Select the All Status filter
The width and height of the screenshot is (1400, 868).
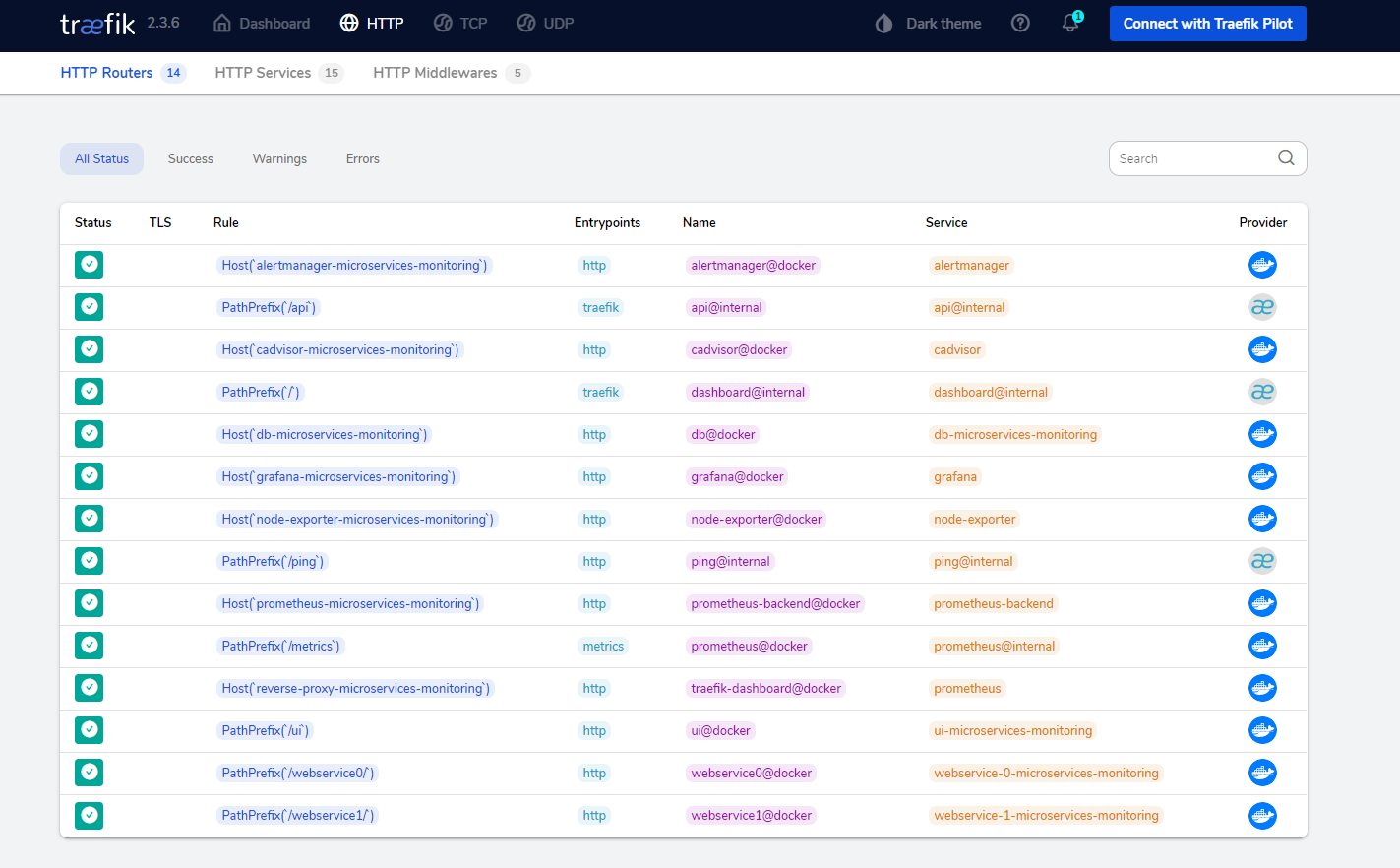point(101,158)
